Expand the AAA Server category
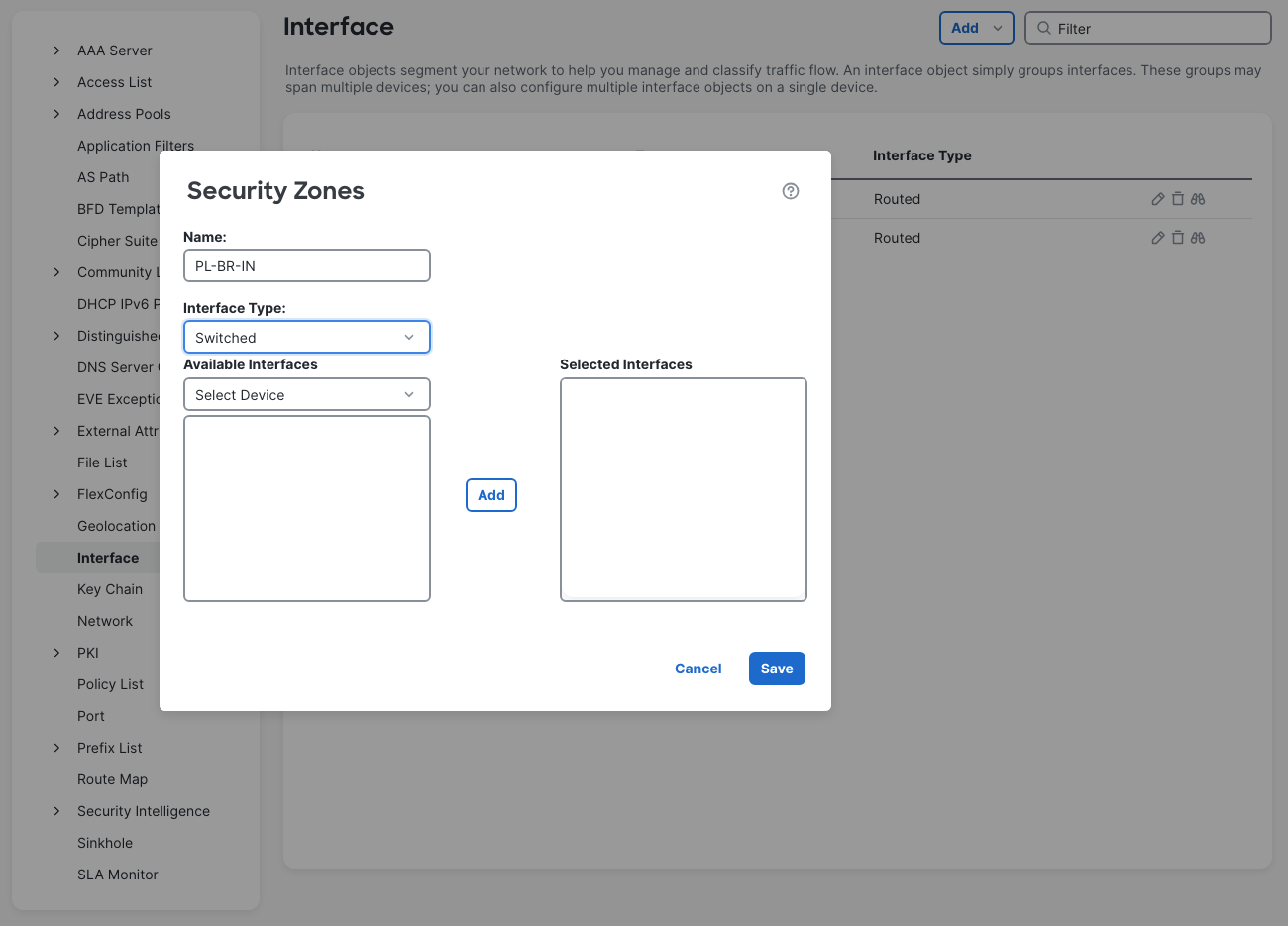The image size is (1288, 926). [56, 51]
